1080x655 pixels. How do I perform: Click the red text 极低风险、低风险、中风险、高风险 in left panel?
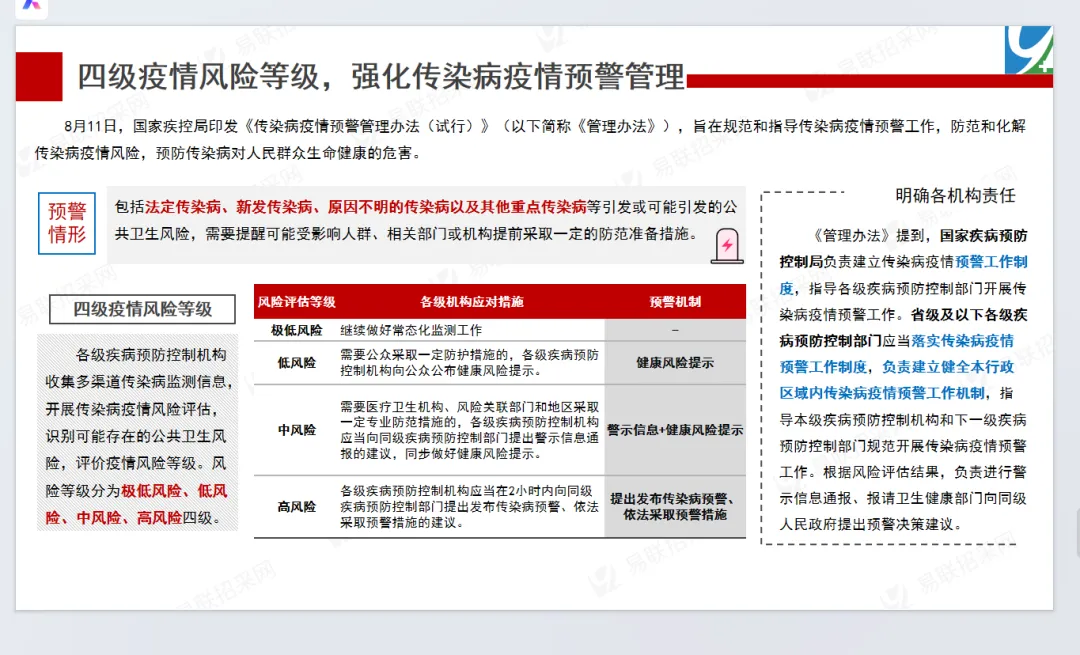(136, 504)
